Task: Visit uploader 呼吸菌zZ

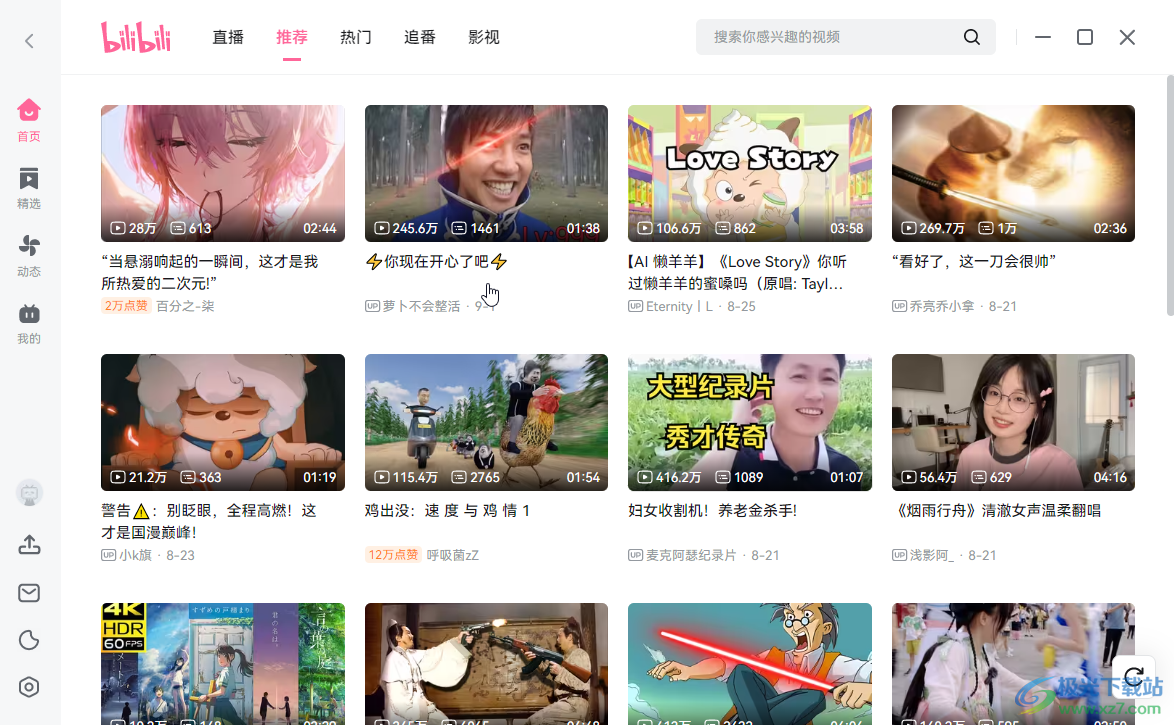Action: point(452,555)
